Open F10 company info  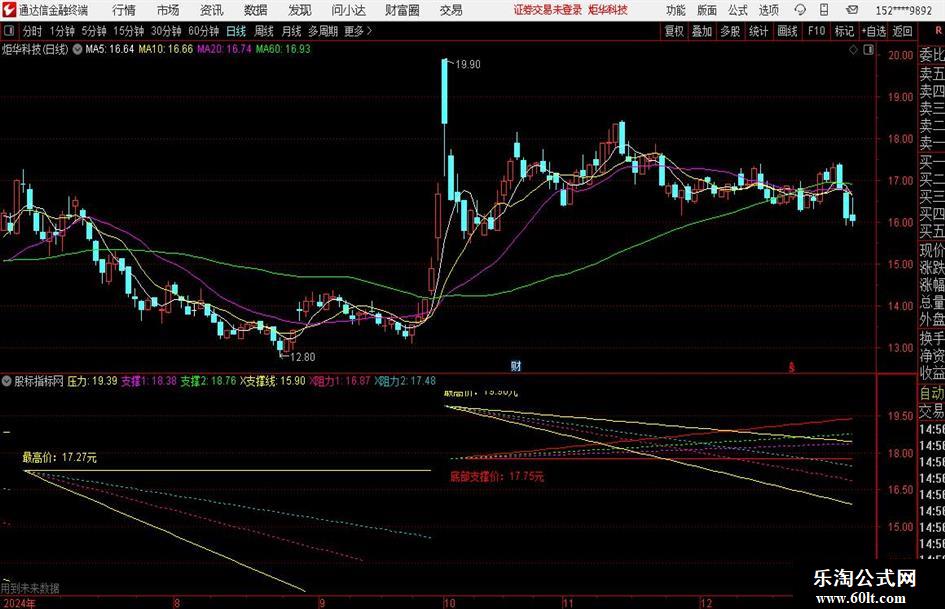[816, 31]
